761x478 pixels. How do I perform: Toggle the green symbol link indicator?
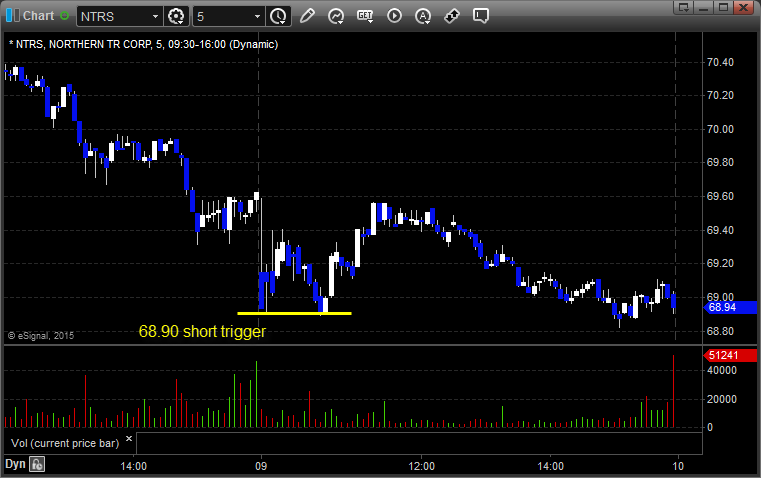65,16
